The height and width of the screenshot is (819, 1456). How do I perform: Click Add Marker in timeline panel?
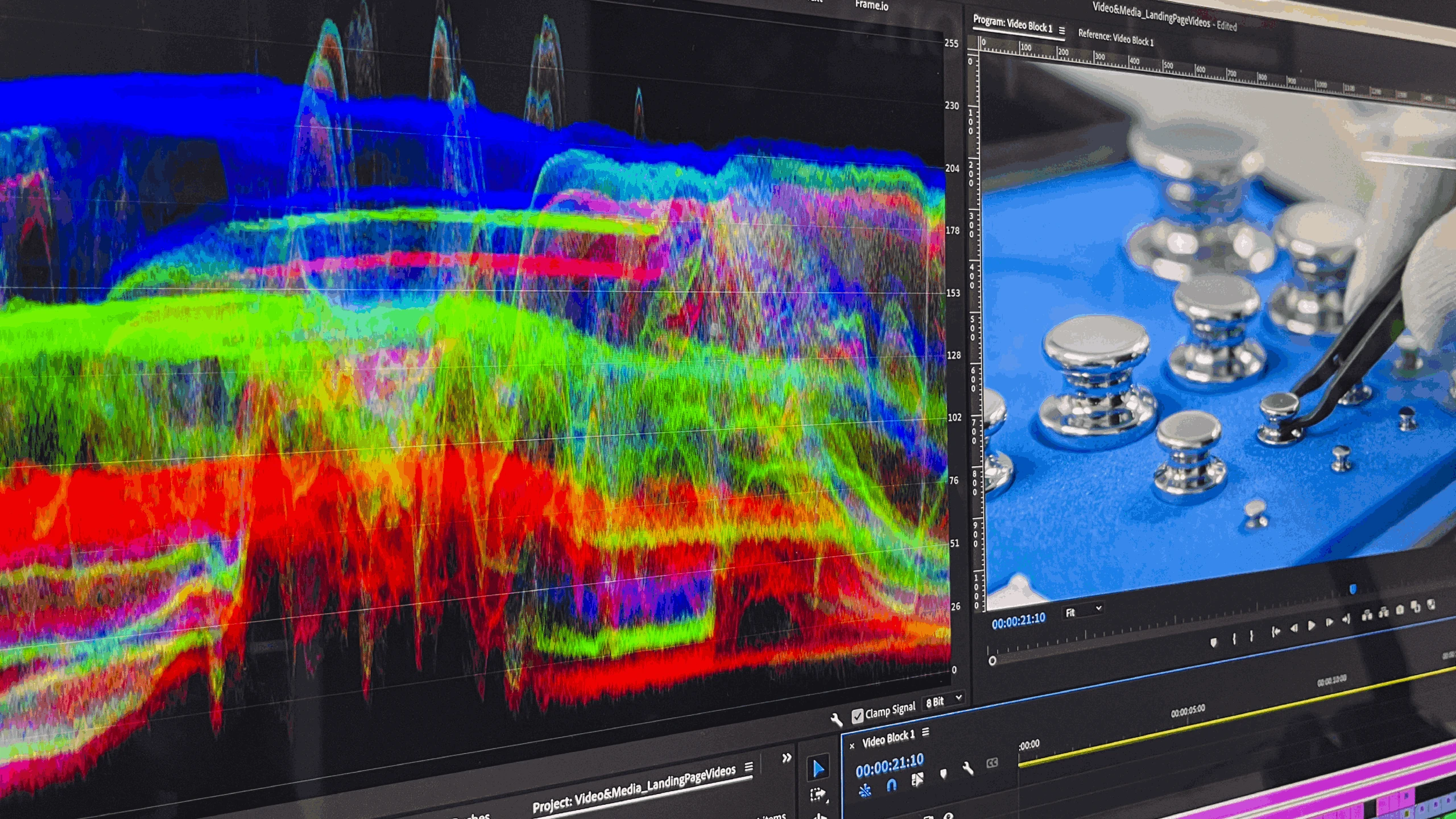tap(943, 773)
